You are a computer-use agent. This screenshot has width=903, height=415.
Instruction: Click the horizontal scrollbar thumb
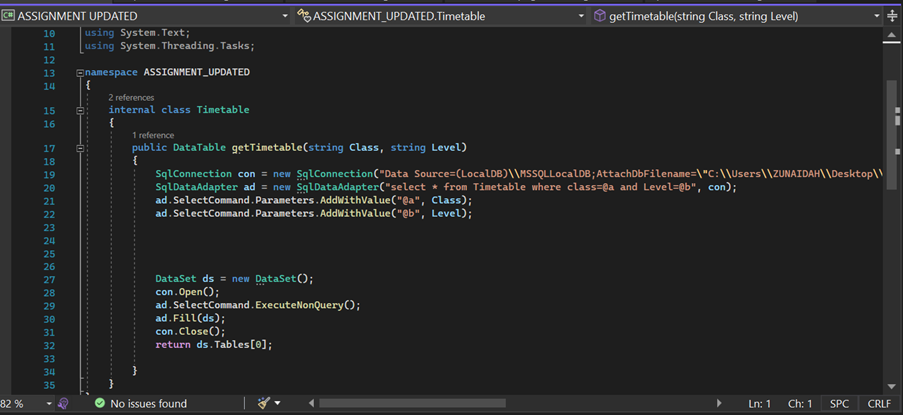point(412,403)
